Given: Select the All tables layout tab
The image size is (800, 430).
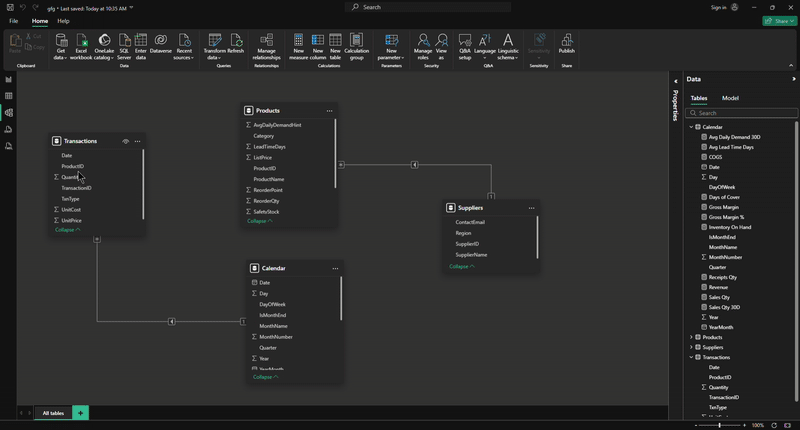Looking at the screenshot, I should [53, 413].
